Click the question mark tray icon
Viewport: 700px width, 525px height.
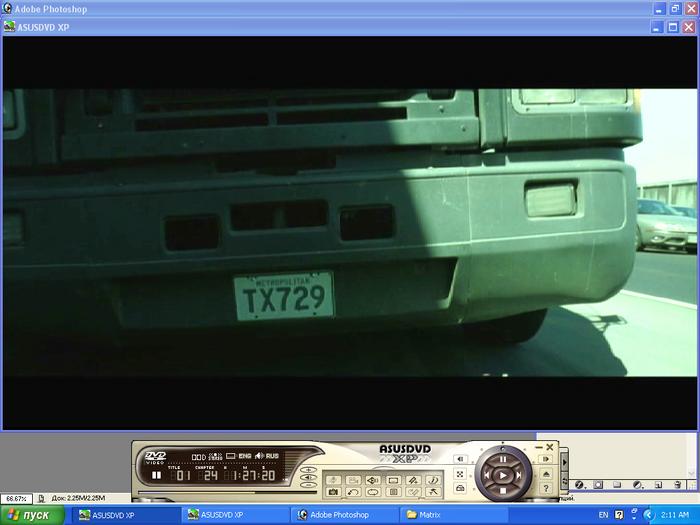pos(619,515)
